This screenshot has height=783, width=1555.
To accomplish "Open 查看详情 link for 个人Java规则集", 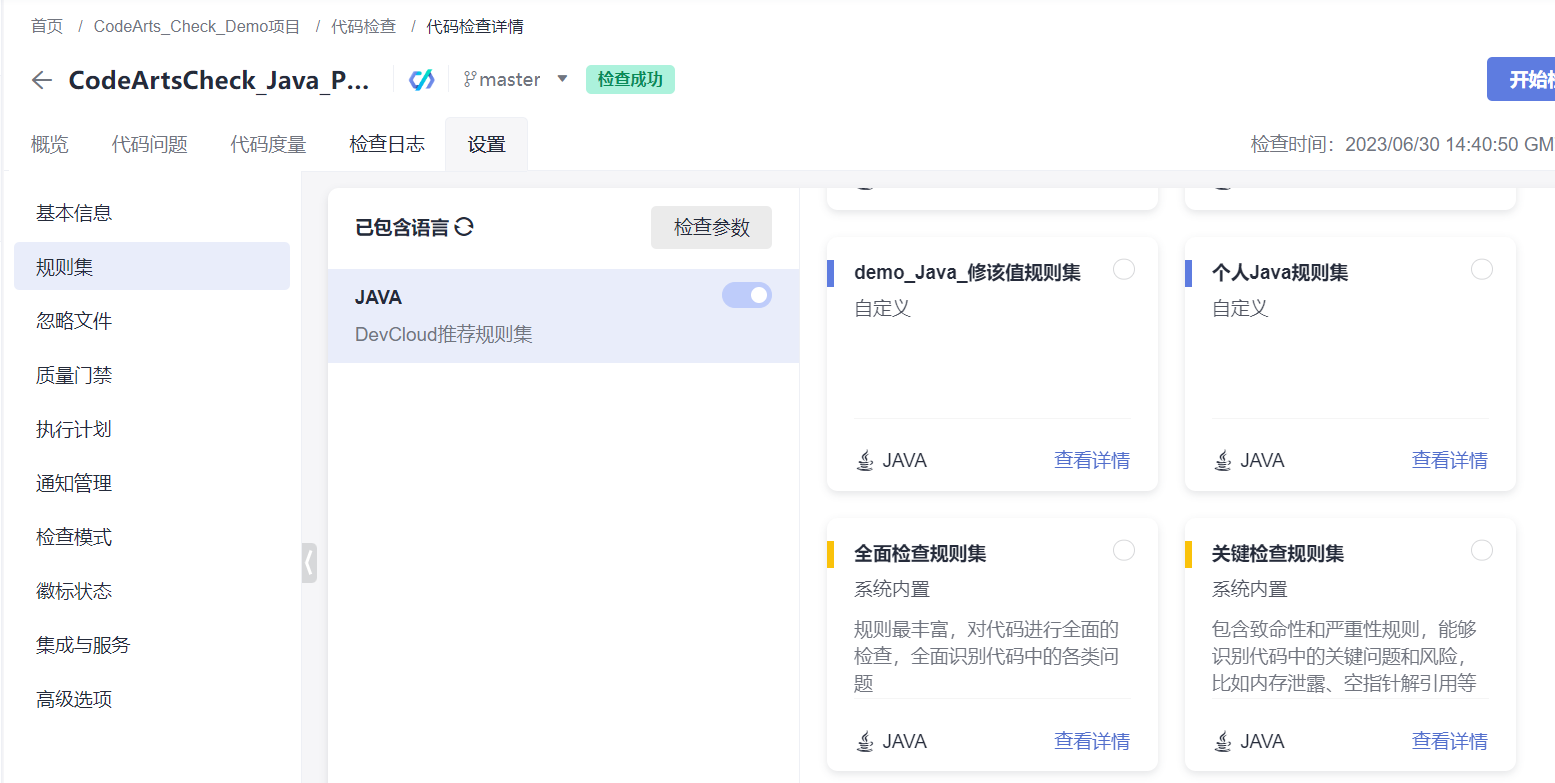I will 1449,460.
